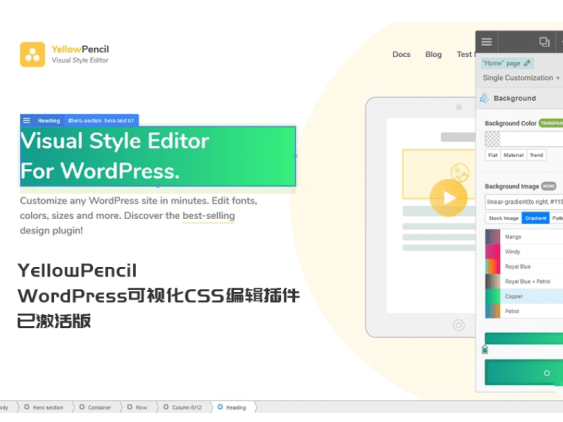This screenshot has width=563, height=422.
Task: Click the "Home" page label
Action: point(501,63)
